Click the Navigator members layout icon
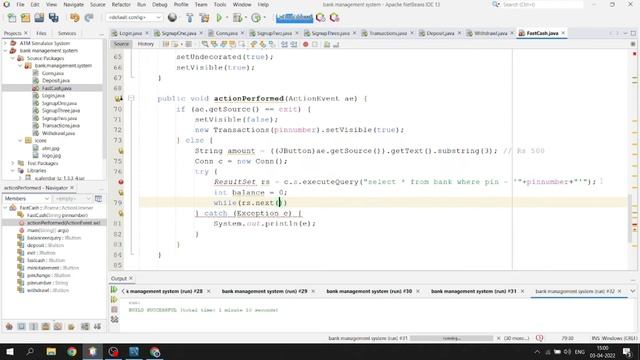Image resolution: width=640 pixels, height=360 pixels. (98, 198)
